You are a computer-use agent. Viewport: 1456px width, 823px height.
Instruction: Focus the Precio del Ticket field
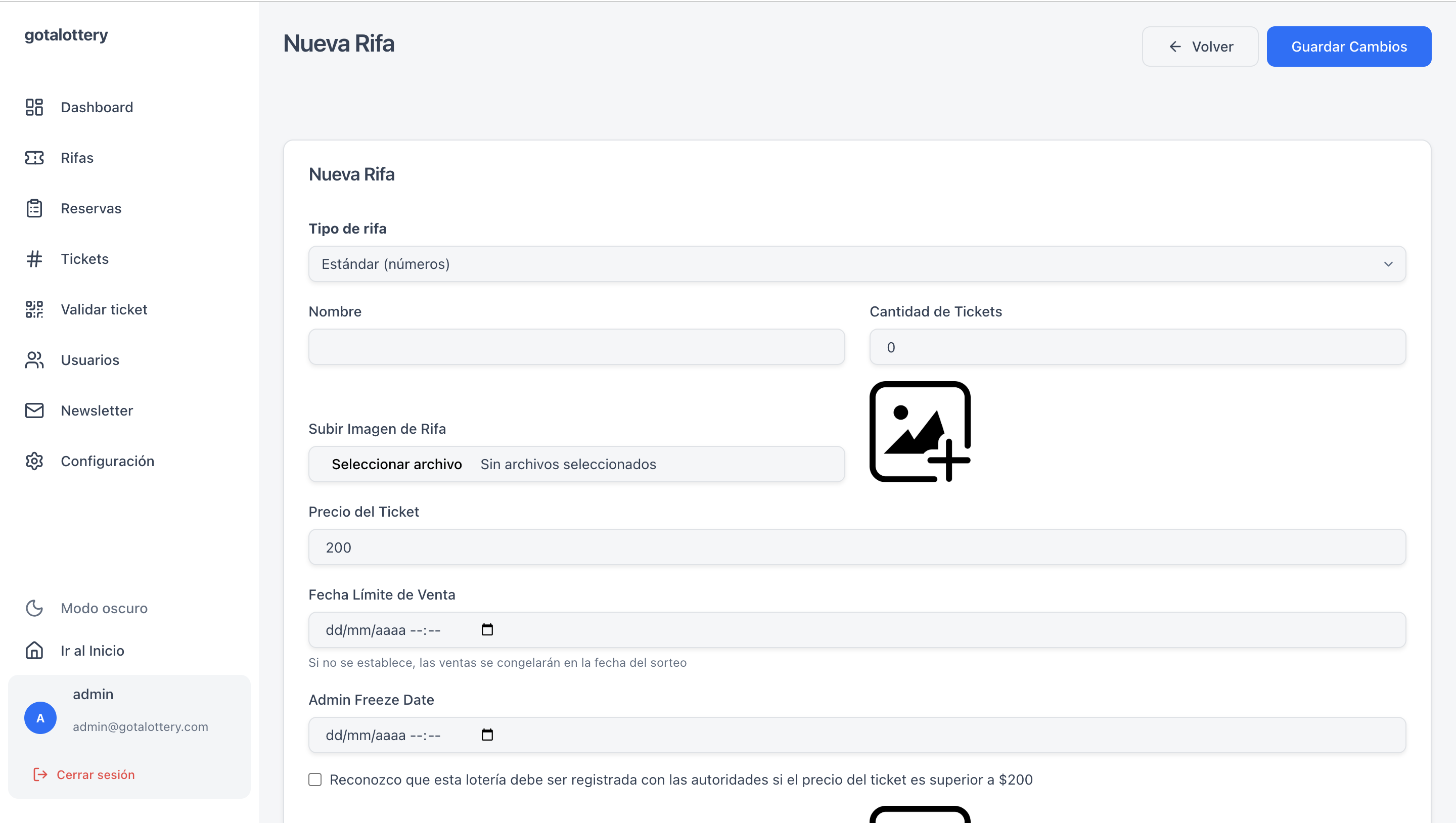[857, 547]
